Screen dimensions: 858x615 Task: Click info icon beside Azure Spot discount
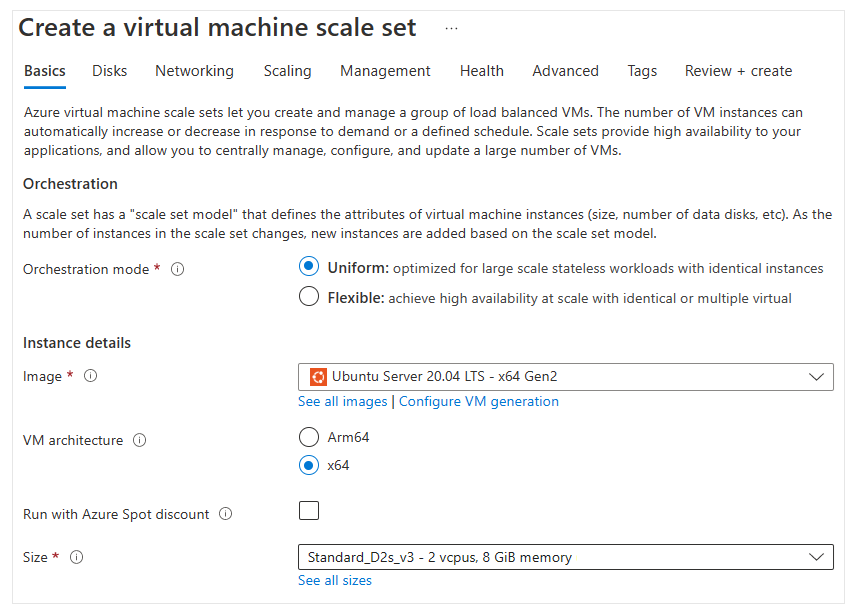click(226, 514)
